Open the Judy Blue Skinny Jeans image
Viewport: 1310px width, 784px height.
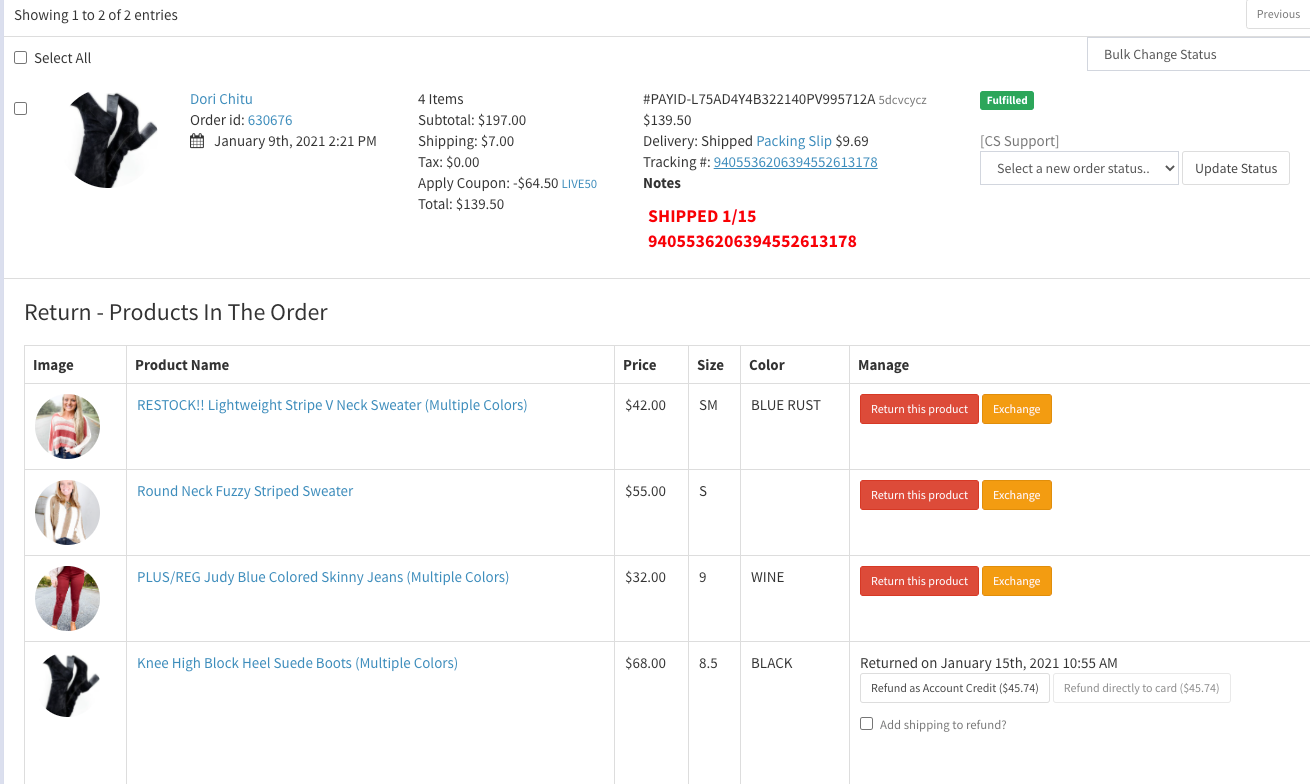pos(67,598)
